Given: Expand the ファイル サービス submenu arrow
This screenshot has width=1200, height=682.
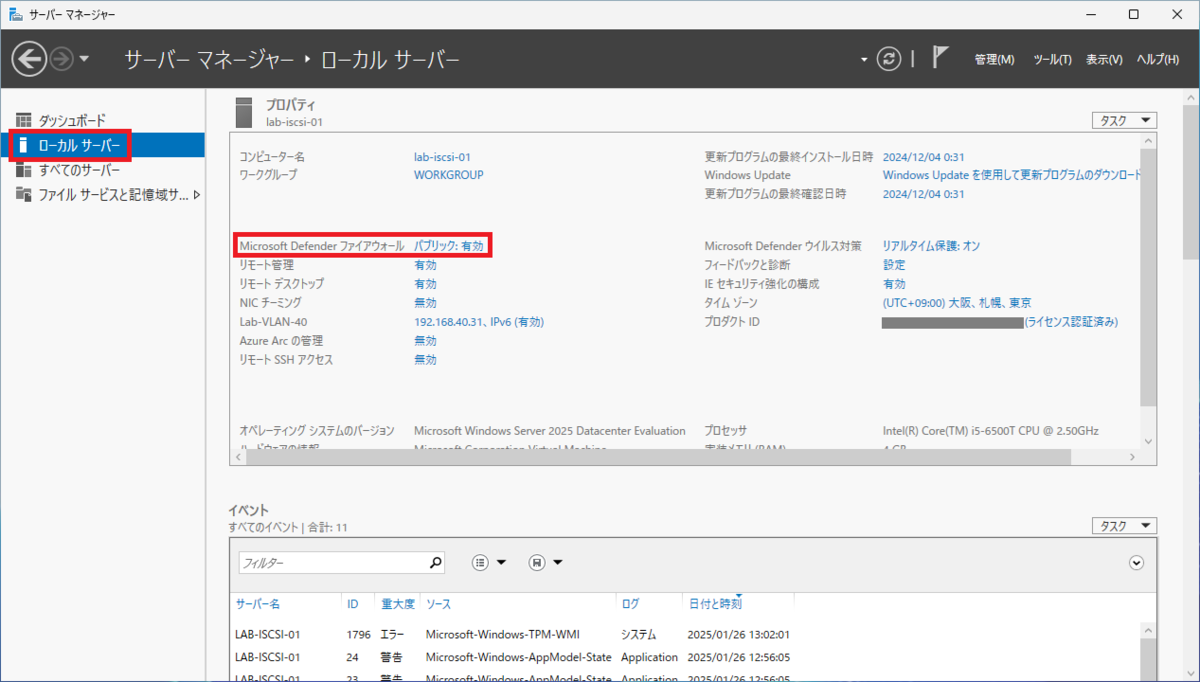Looking at the screenshot, I should click(x=196, y=194).
